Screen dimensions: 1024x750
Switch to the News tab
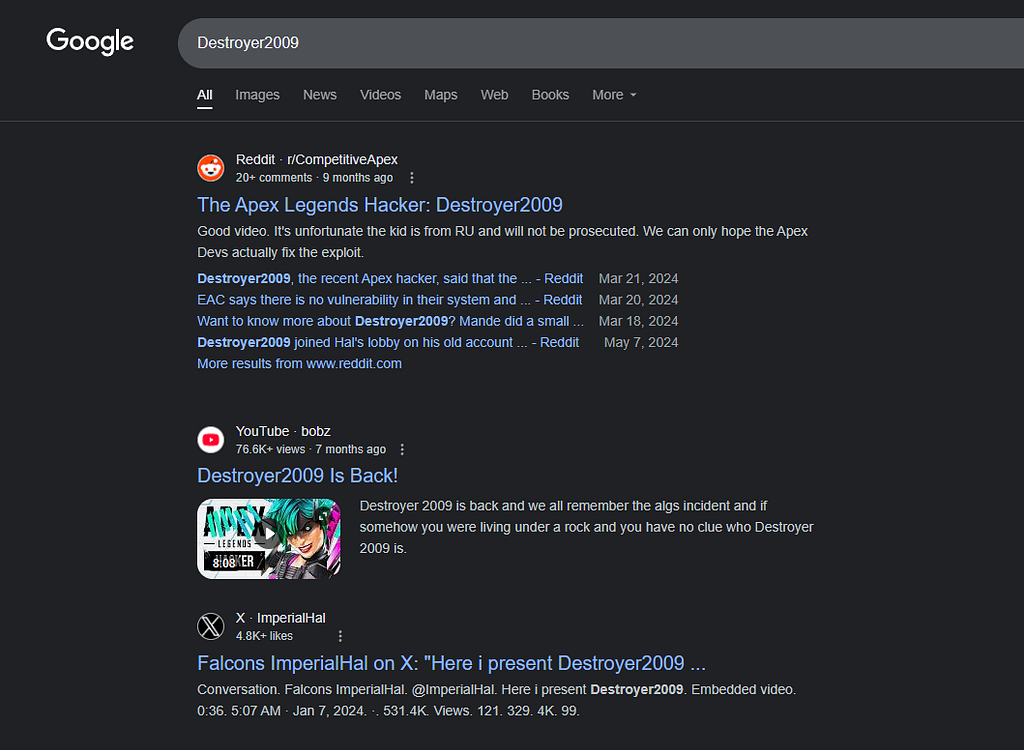click(320, 95)
